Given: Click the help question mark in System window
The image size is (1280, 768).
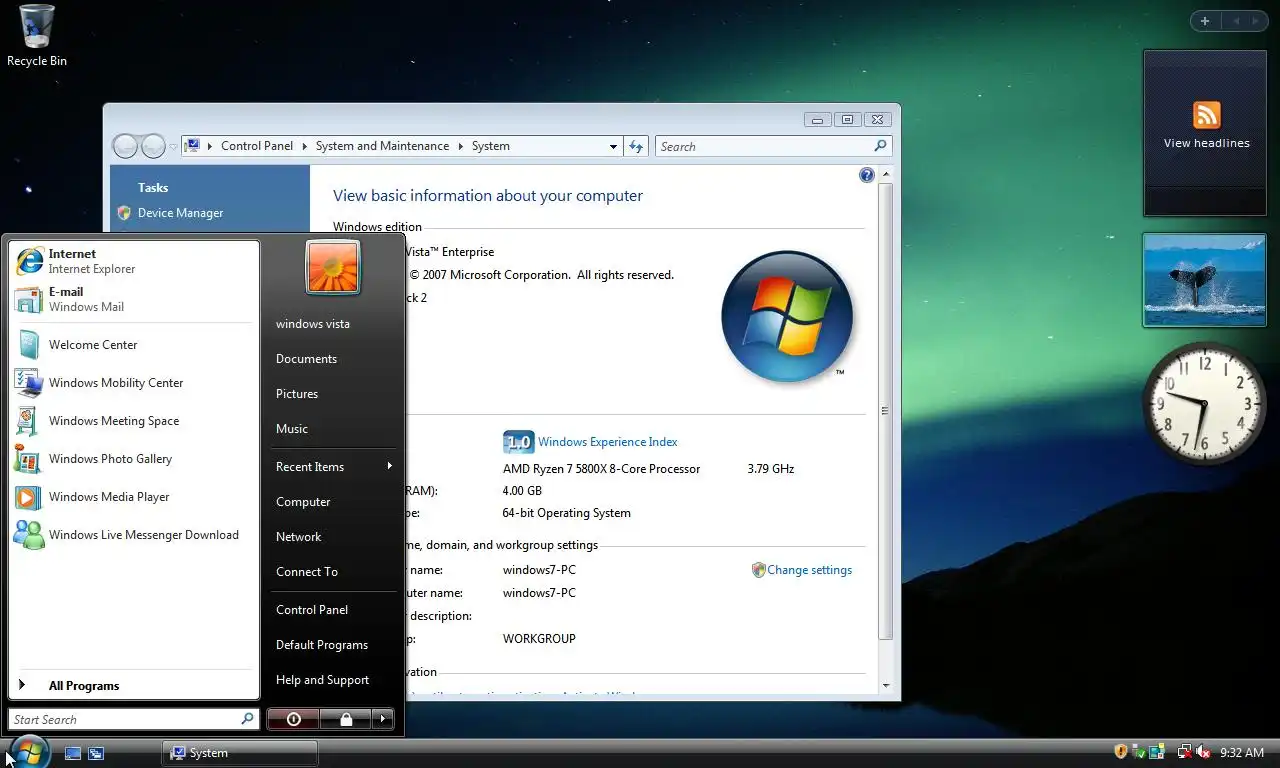Looking at the screenshot, I should 867,175.
